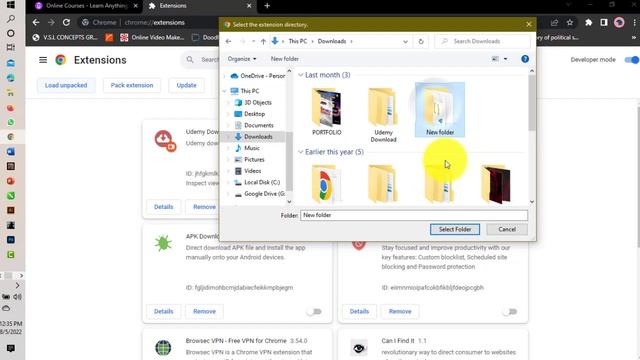The image size is (640, 360).
Task: Click the volume icon in system tray
Action: (18, 297)
